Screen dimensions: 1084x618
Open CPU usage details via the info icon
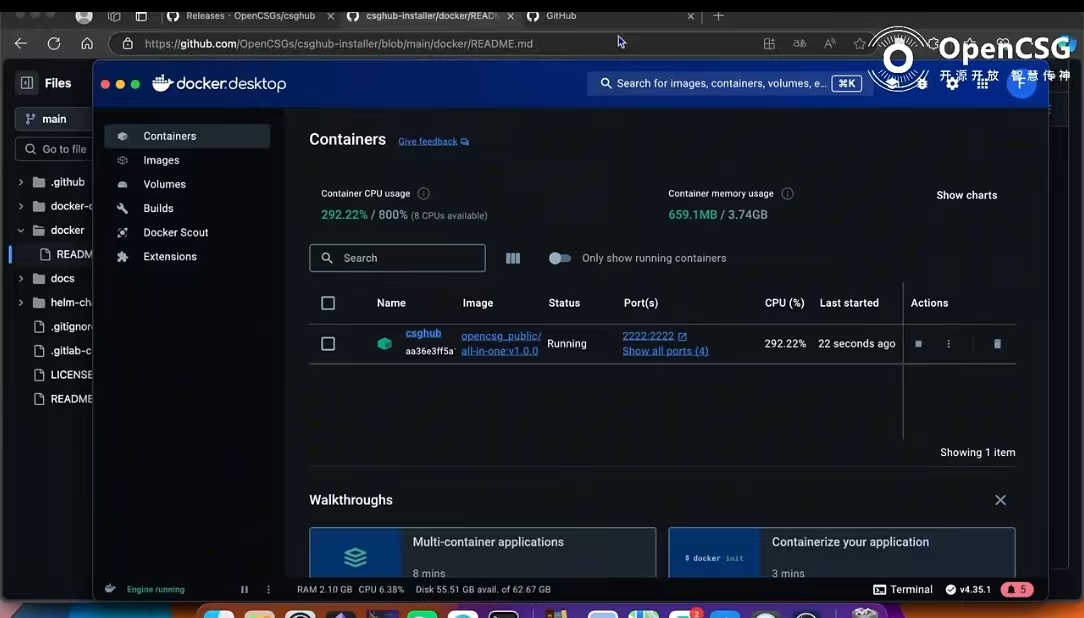pyautogui.click(x=421, y=193)
